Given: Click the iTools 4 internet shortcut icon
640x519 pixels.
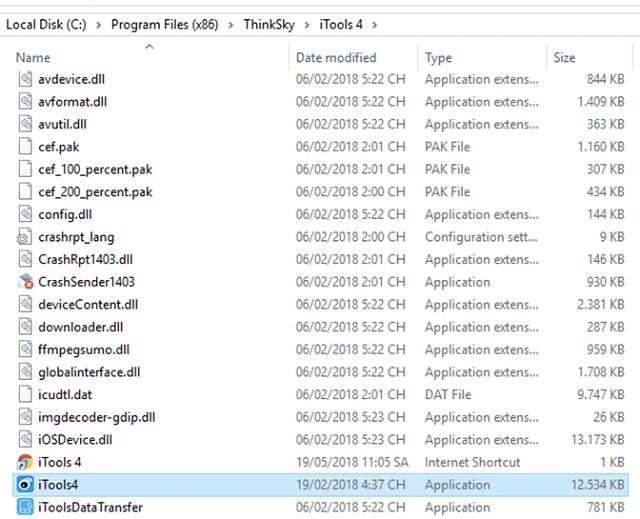Looking at the screenshot, I should (x=25, y=462).
